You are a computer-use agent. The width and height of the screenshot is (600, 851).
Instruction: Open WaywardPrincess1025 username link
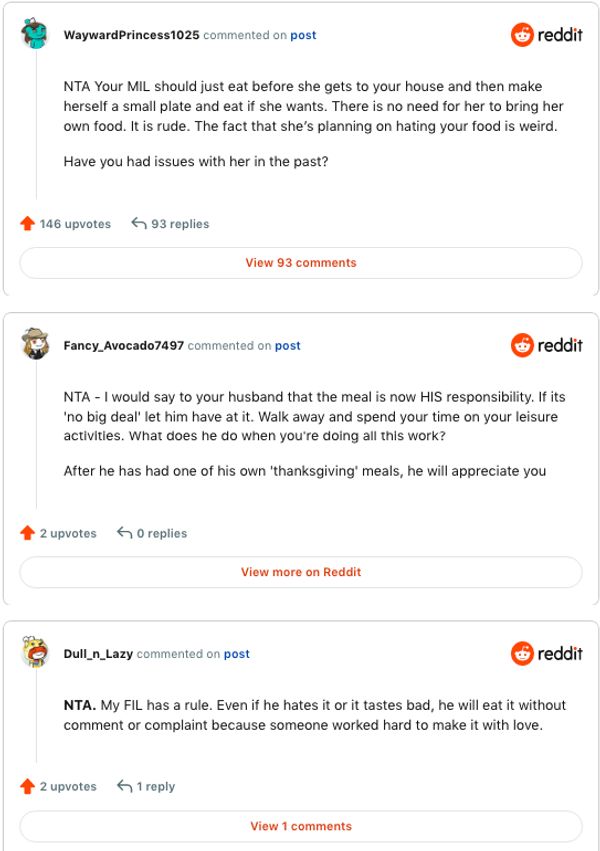click(x=131, y=35)
